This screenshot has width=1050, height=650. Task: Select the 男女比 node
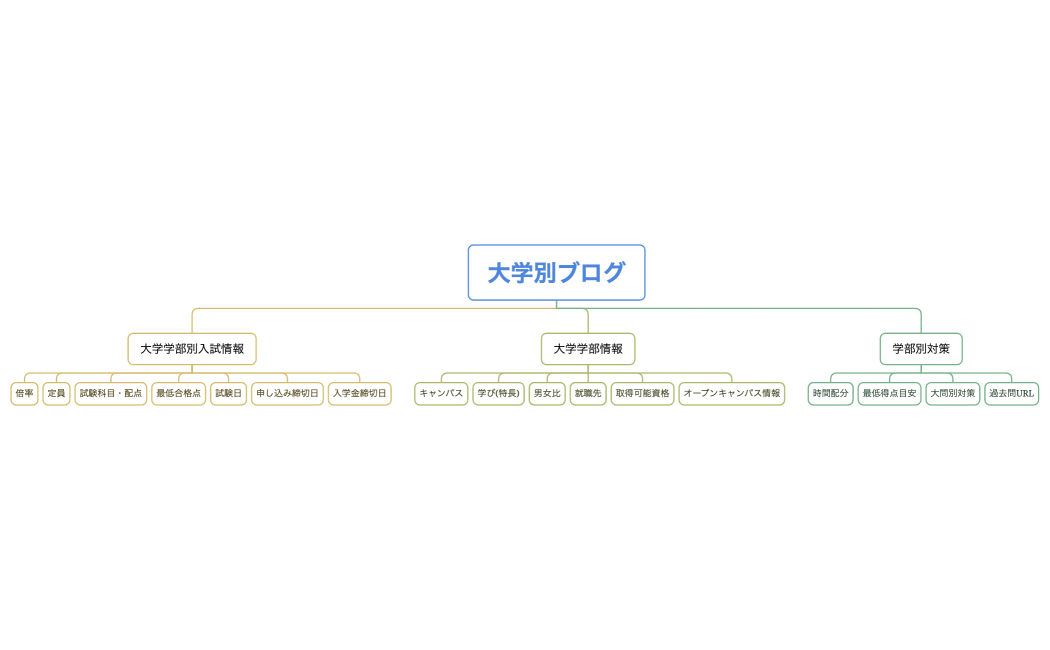tap(547, 393)
